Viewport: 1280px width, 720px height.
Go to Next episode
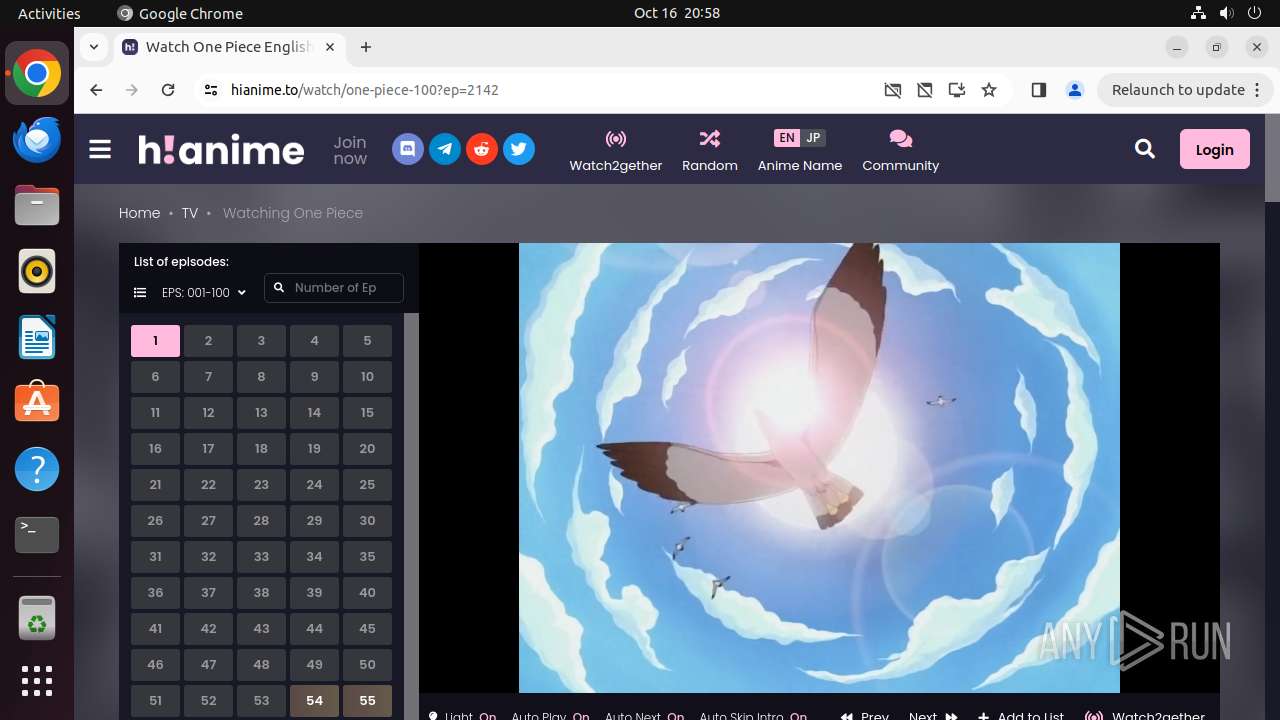point(933,716)
